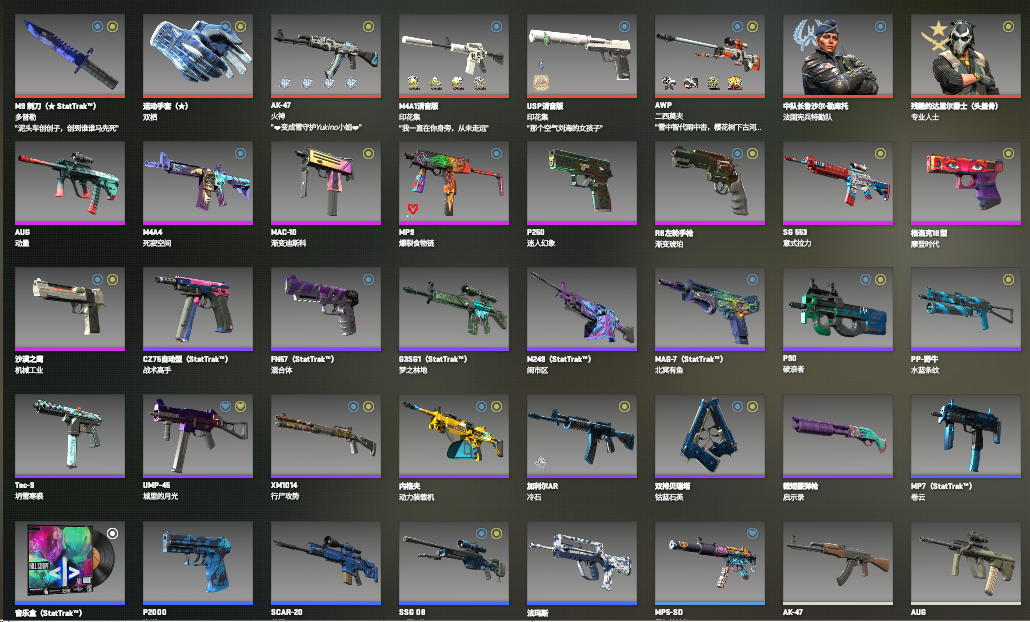
Task: Click the yellow circle badge on top-row AK-47
Action: 369,26
